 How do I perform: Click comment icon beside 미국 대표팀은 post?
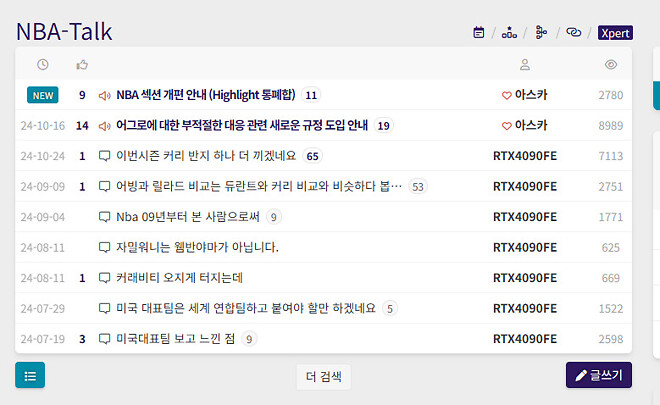pyautogui.click(x=104, y=309)
